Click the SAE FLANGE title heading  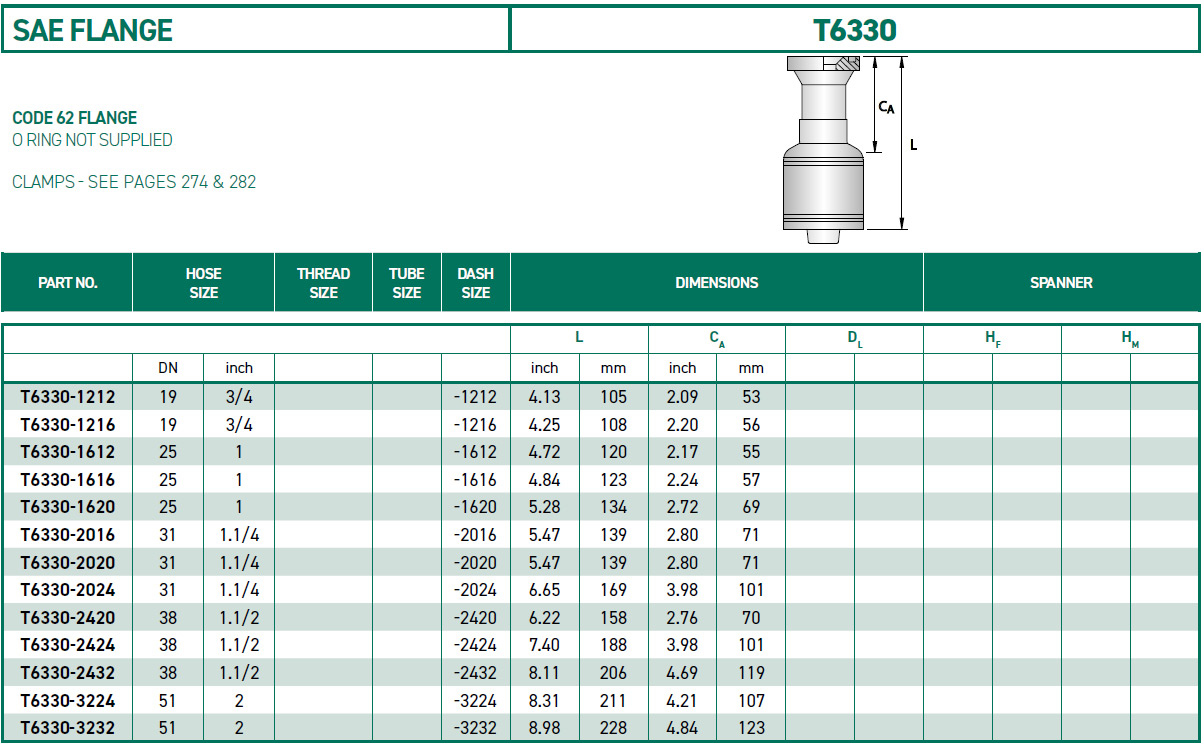tap(93, 30)
